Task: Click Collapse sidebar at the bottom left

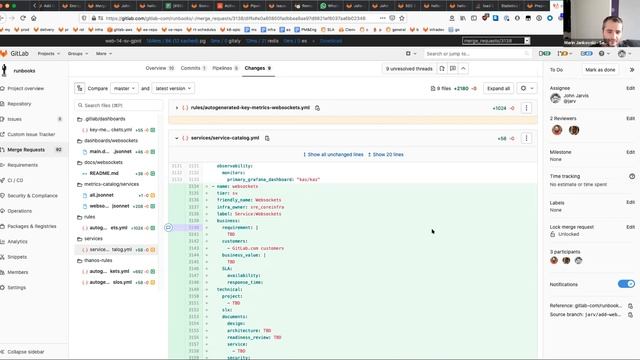Action: click(x=25, y=352)
